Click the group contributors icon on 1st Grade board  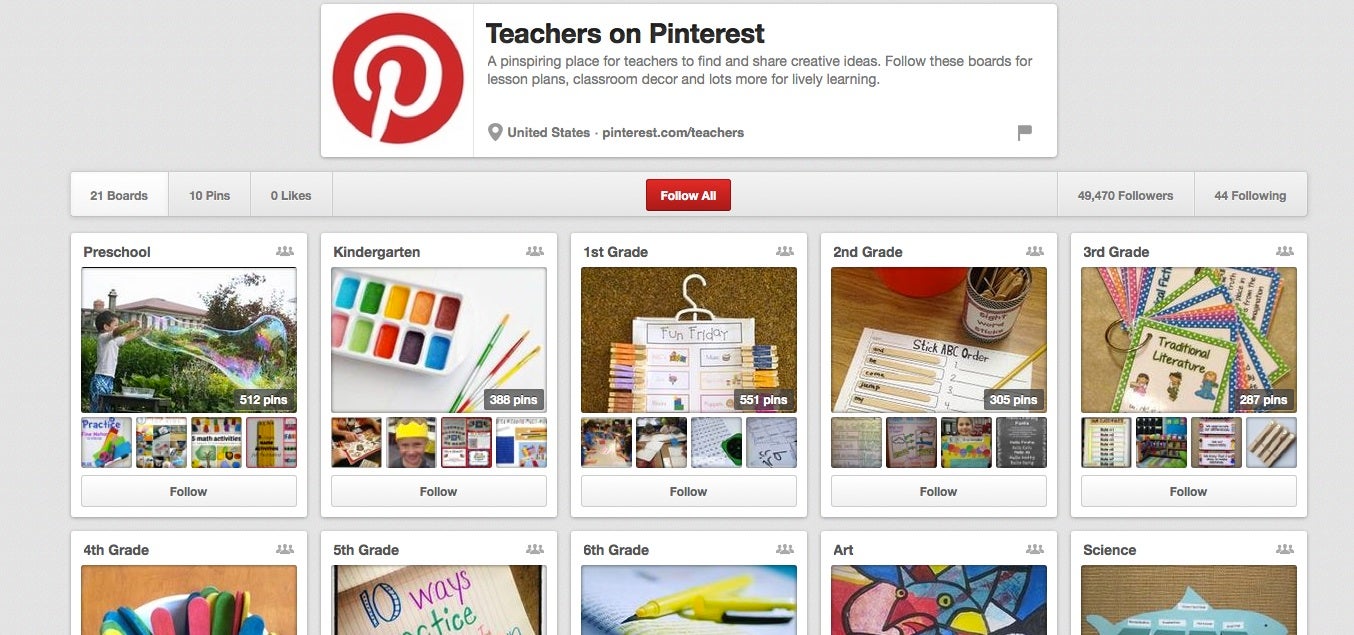point(785,251)
